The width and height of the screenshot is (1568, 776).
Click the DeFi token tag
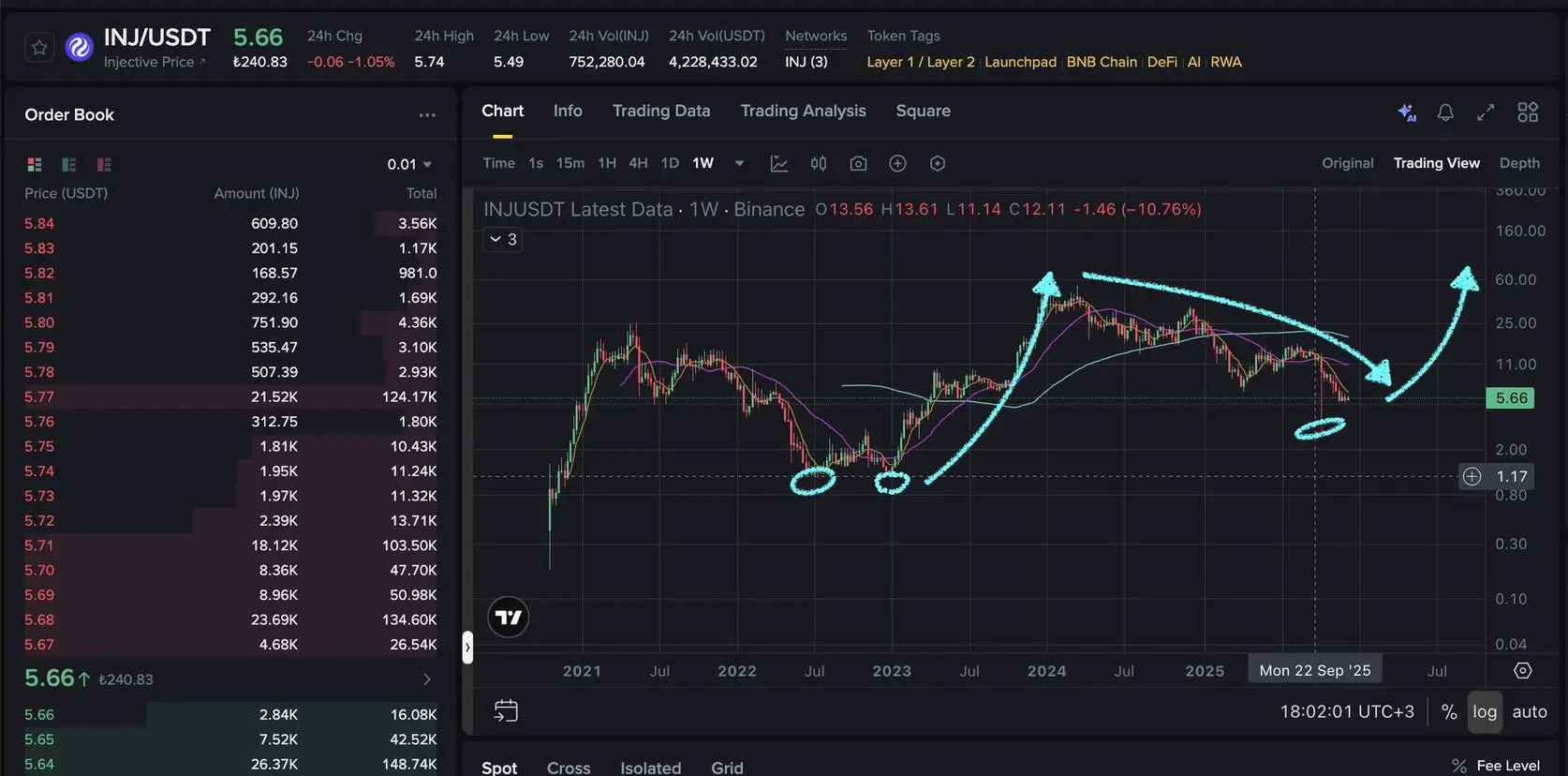tap(1162, 62)
